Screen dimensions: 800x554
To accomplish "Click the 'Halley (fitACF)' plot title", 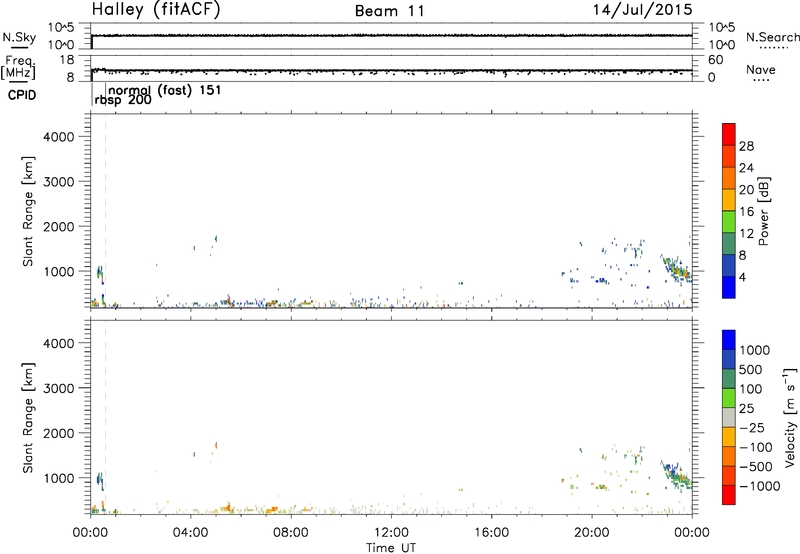I will click(156, 10).
